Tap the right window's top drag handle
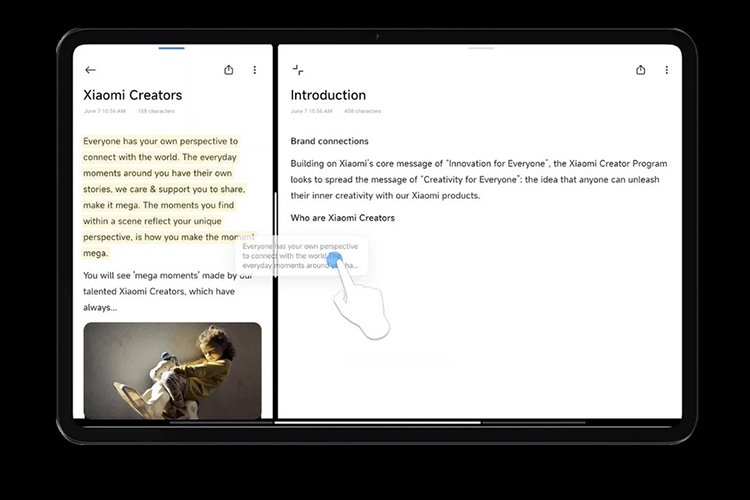The width and height of the screenshot is (750, 500). pos(481,48)
